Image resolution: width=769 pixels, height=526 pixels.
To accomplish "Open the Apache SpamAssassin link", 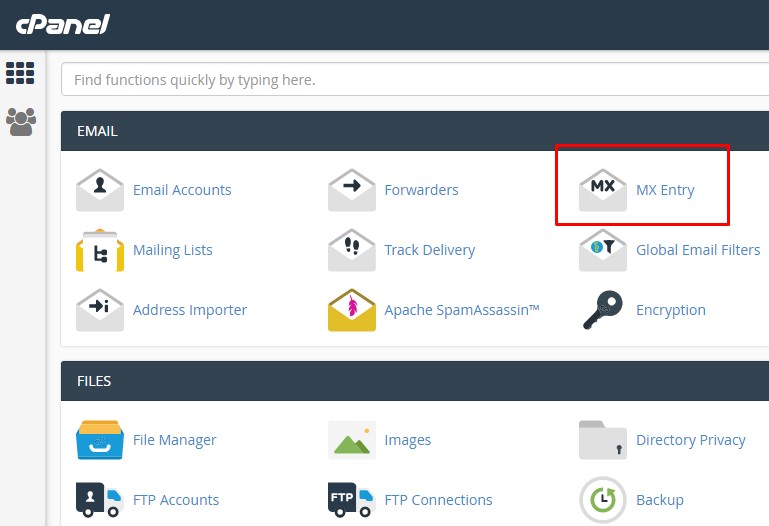I will click(x=461, y=310).
